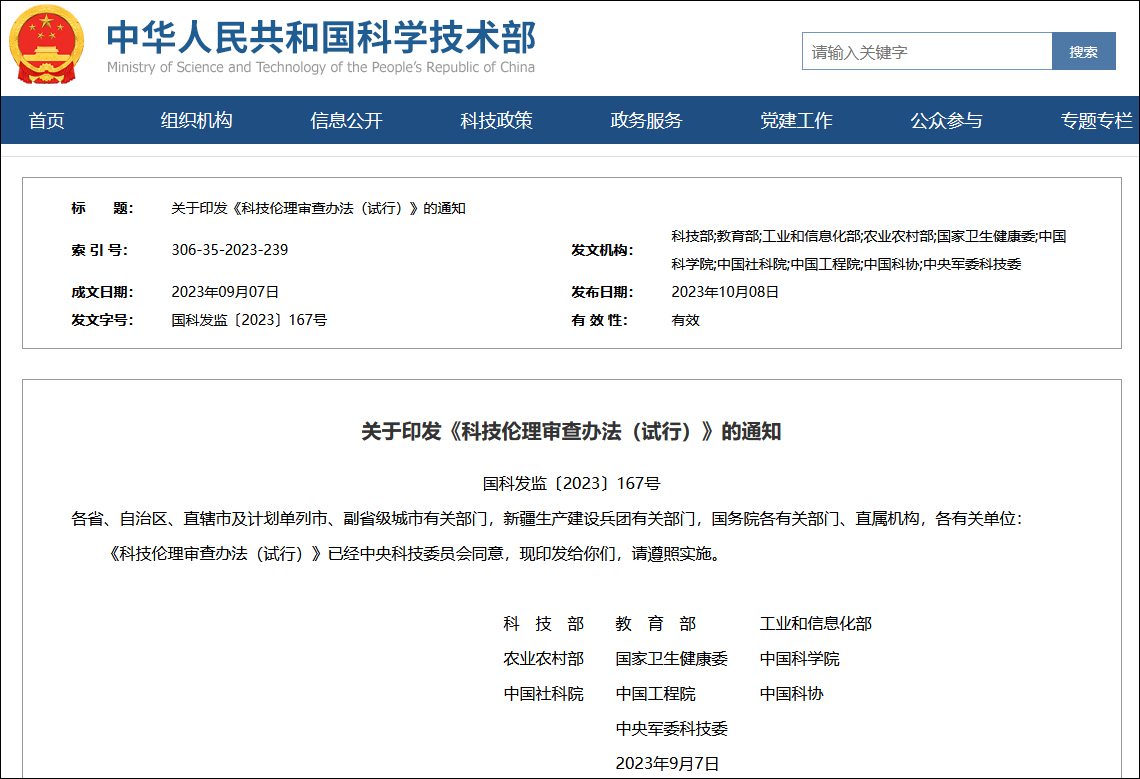1140x779 pixels.
Task: Select the publish date 2023年10月08日
Action: (x=725, y=292)
